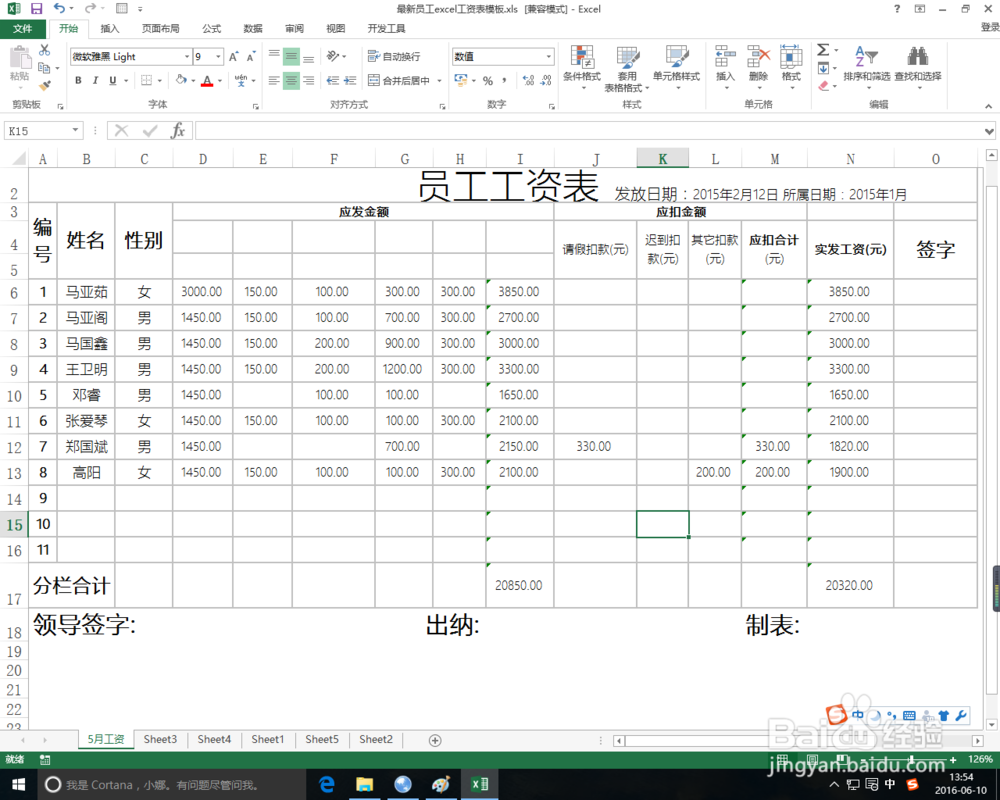Viewport: 1000px width, 800px height.
Task: Click the Delete cells (删除) icon
Action: tap(758, 56)
